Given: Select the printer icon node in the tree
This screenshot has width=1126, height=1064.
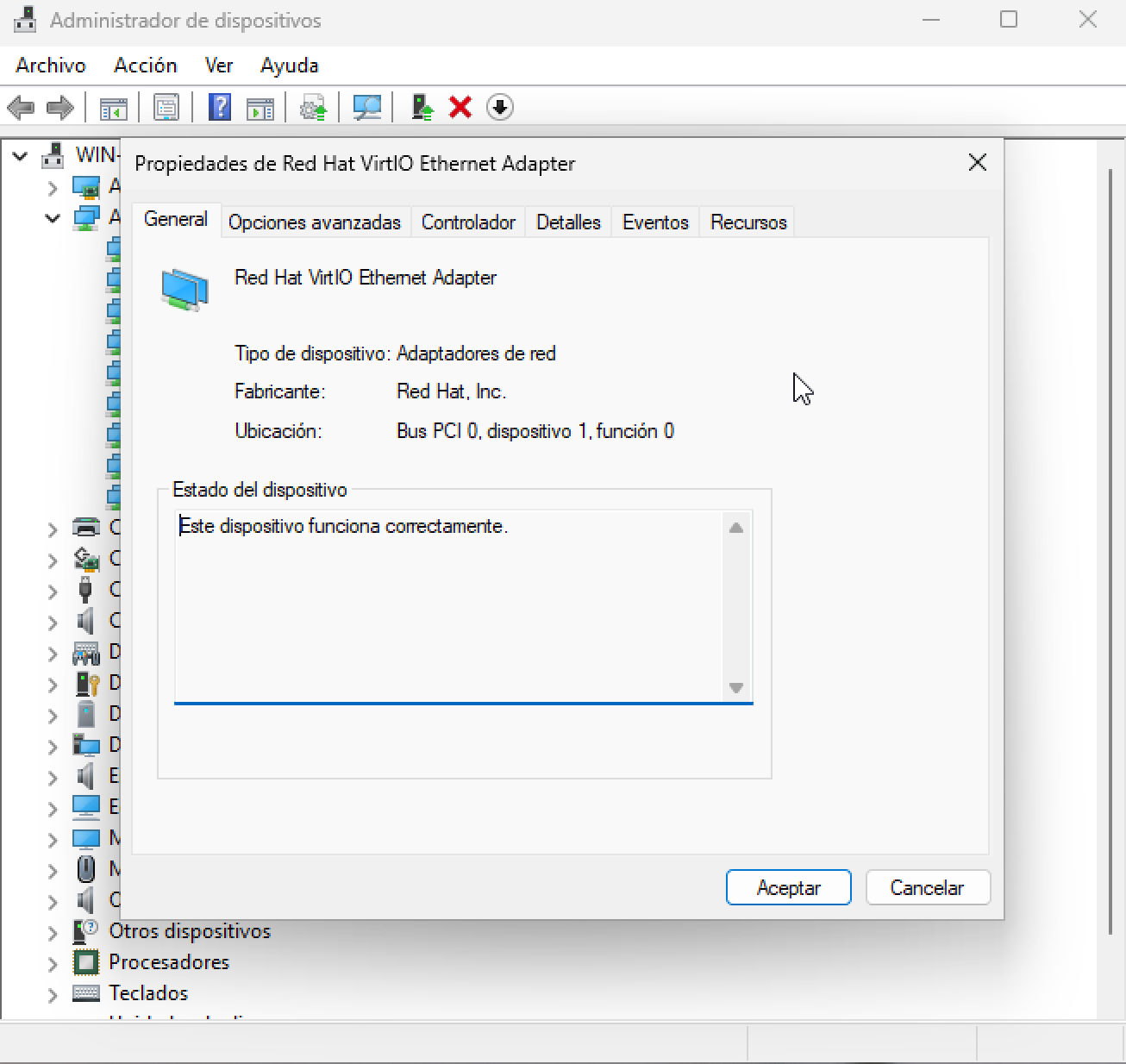Looking at the screenshot, I should [86, 528].
